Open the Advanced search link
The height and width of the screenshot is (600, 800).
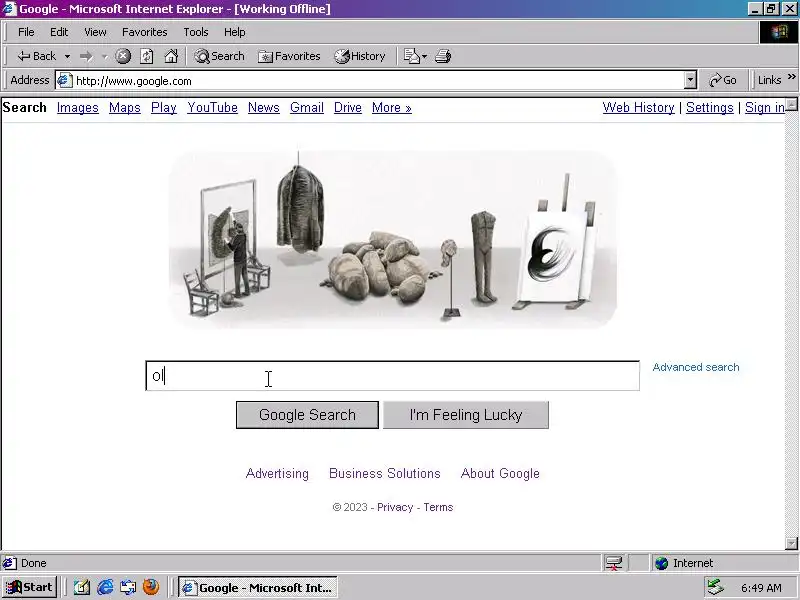[x=696, y=367]
